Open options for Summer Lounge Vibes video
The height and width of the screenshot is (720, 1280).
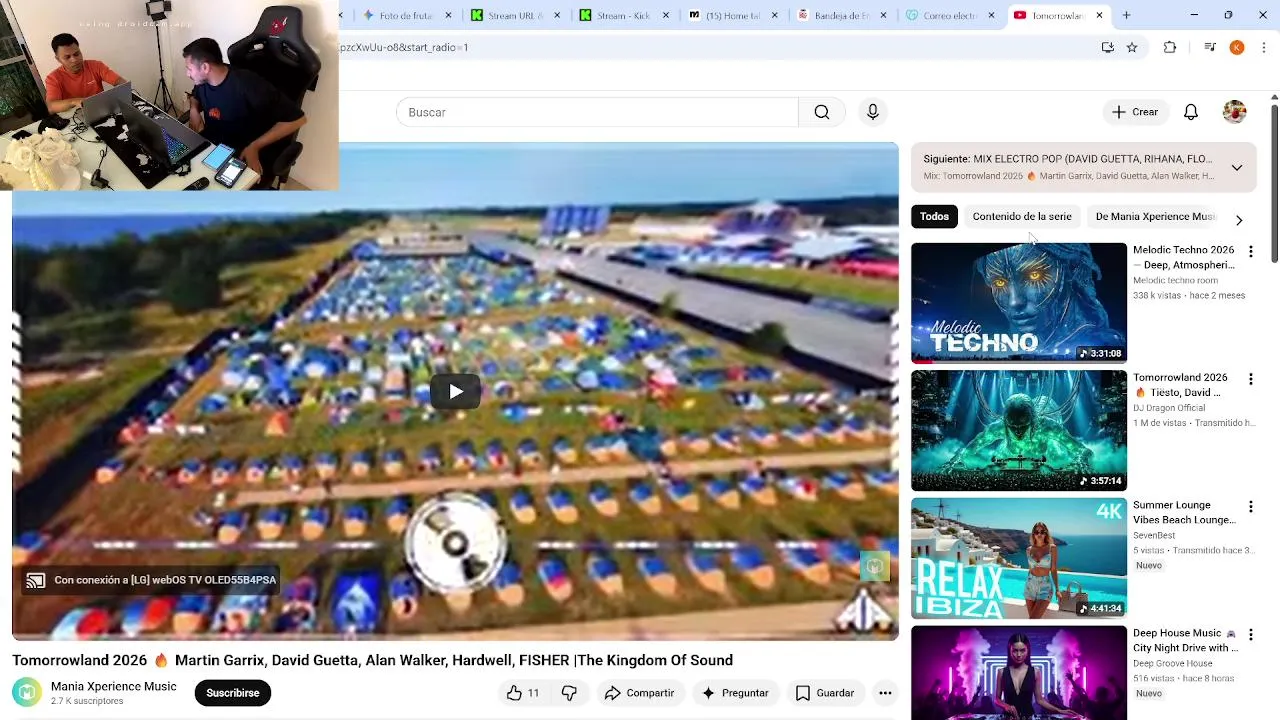(1250, 507)
